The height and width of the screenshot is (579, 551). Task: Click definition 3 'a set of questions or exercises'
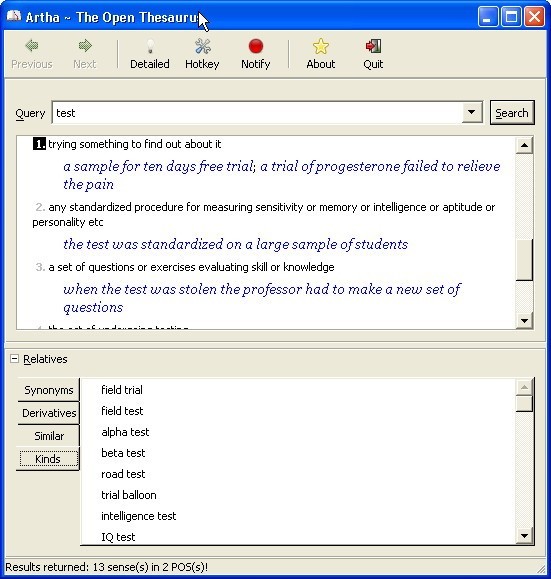191,267
